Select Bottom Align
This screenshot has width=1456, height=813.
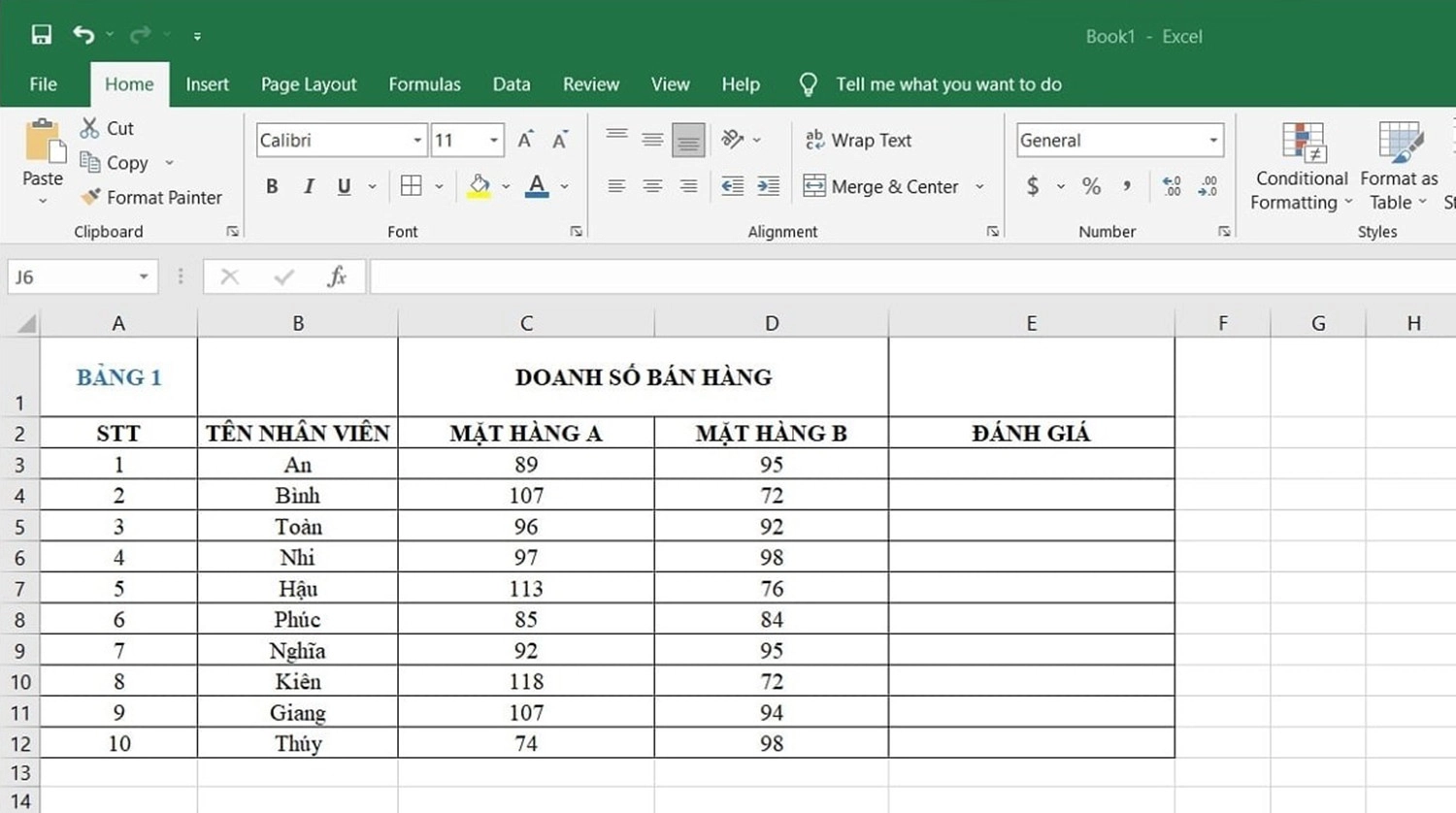coord(688,140)
